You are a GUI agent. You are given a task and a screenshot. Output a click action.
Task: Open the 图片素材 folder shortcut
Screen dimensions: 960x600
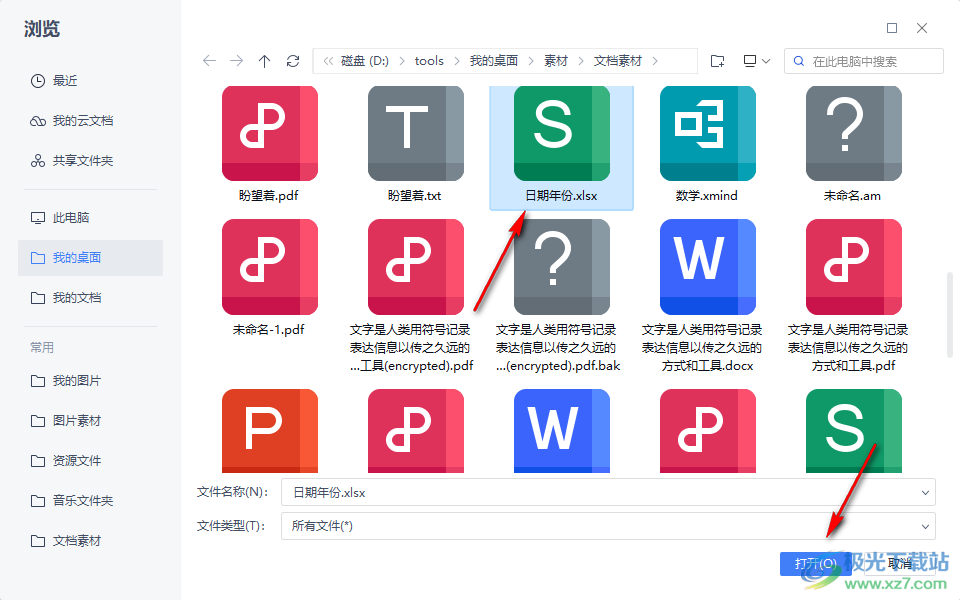tap(91, 421)
